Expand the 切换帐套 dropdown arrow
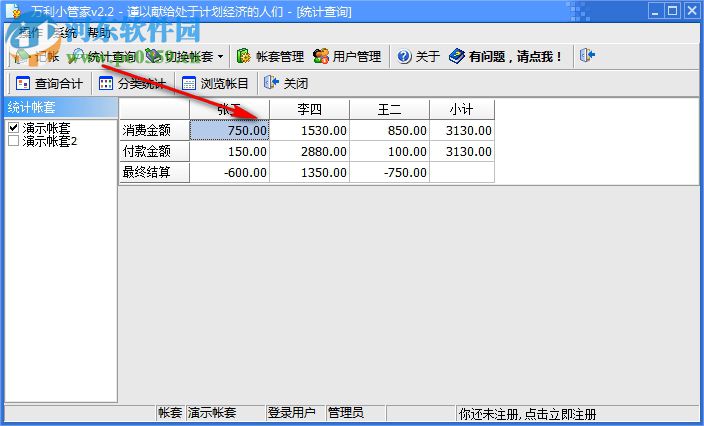Viewport: 704px width, 426px height. pyautogui.click(x=220, y=57)
